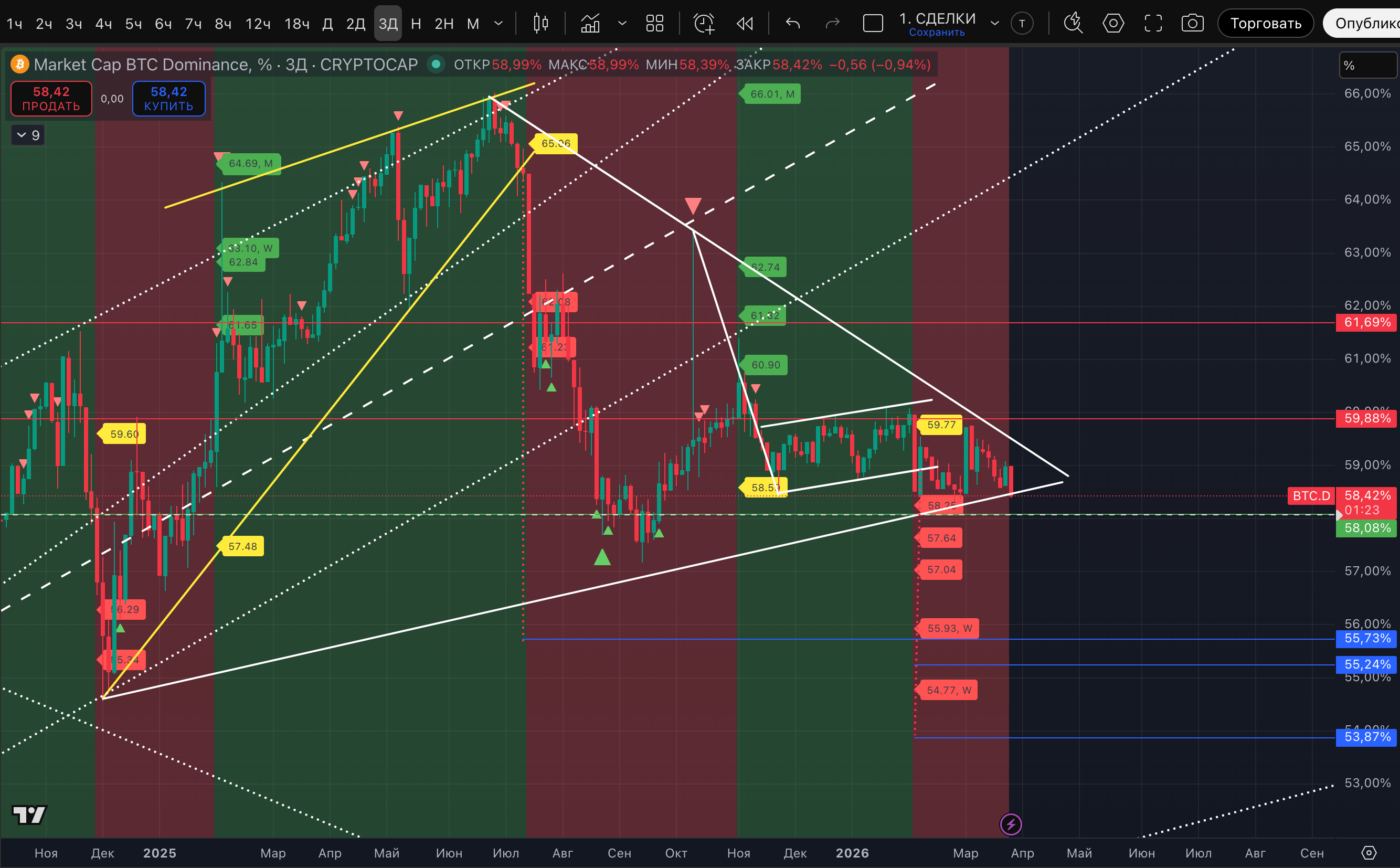The image size is (1400, 868).
Task: Open the indicator templates grid icon
Action: (x=654, y=24)
